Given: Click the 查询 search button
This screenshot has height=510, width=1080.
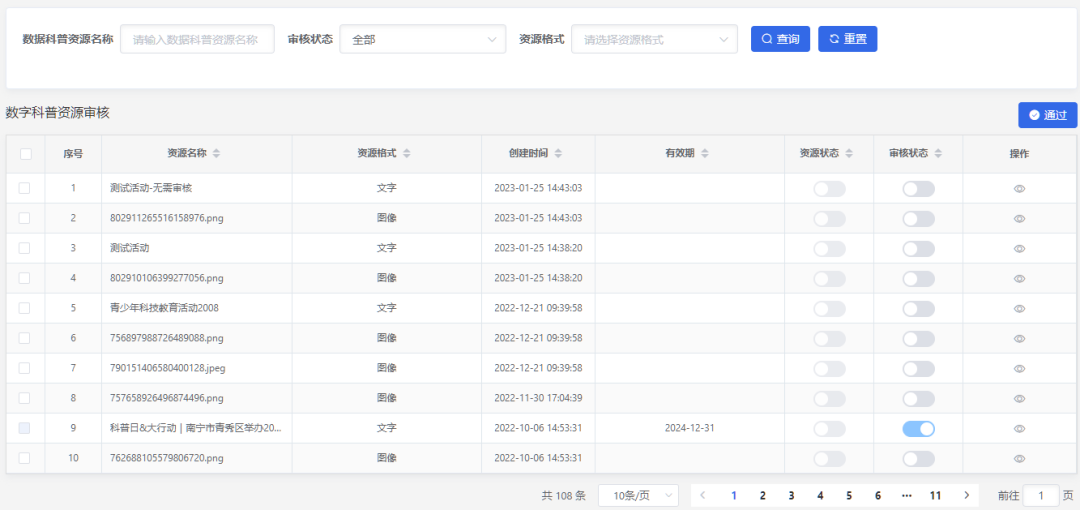Looking at the screenshot, I should (780, 39).
